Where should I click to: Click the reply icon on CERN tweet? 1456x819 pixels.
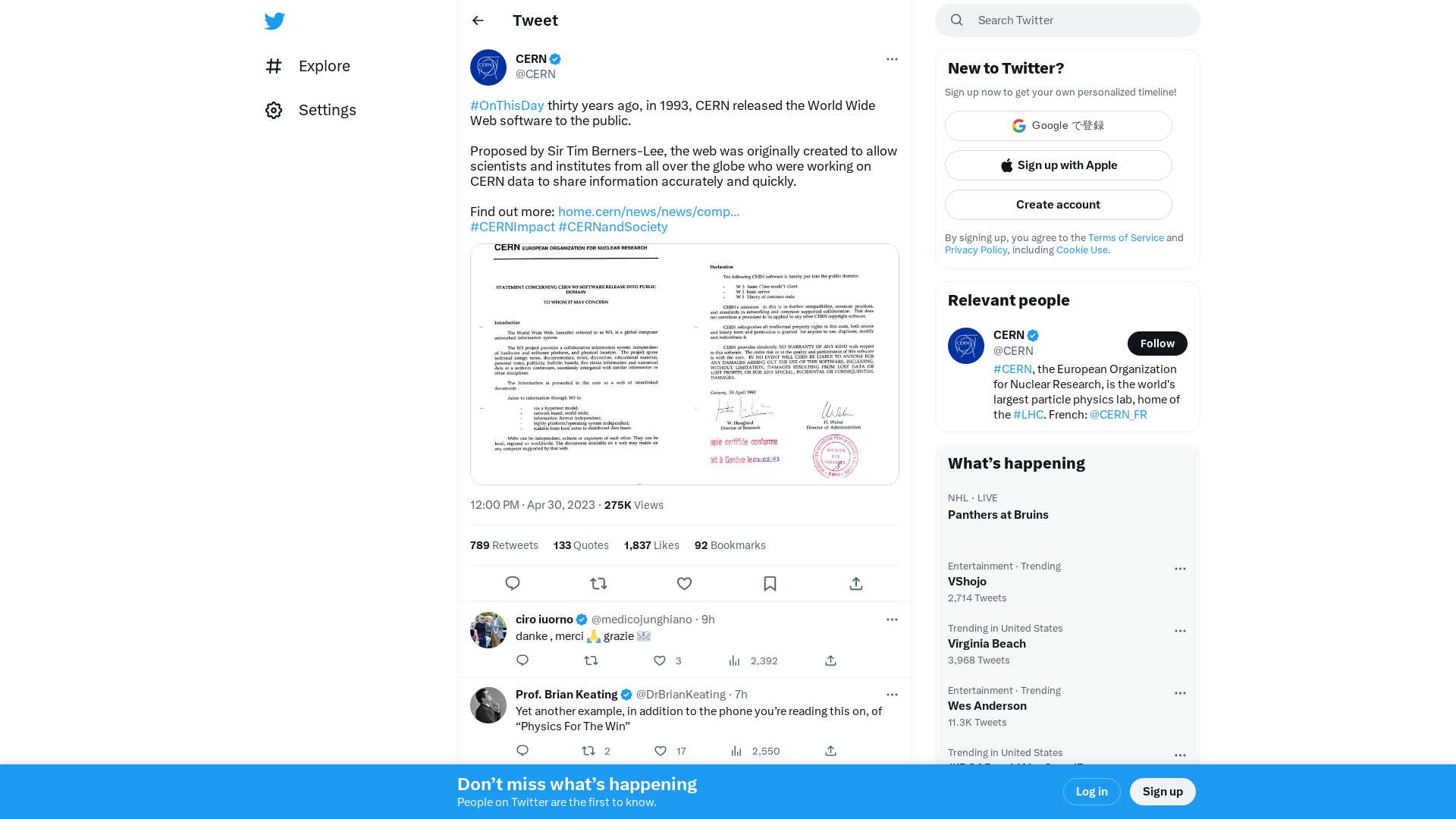(512, 583)
